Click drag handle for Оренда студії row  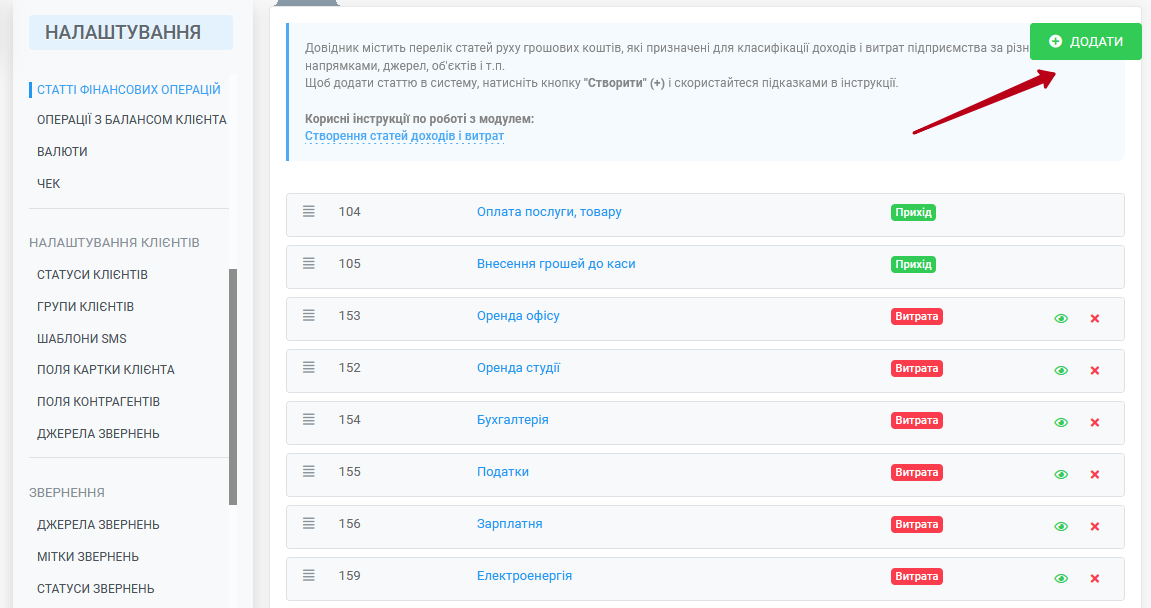click(x=309, y=367)
